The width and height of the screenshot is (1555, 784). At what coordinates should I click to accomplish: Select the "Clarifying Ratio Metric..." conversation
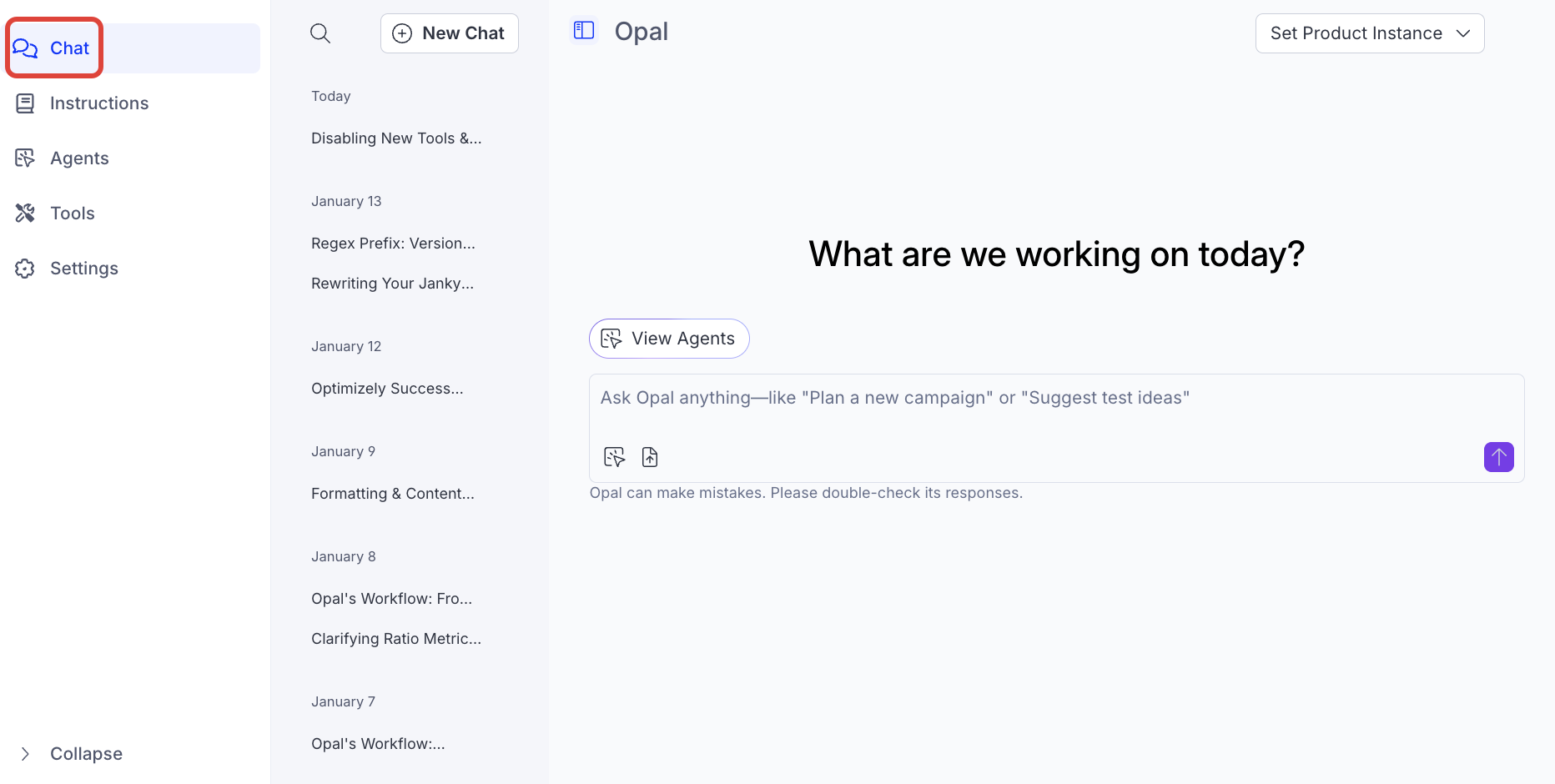(x=396, y=639)
